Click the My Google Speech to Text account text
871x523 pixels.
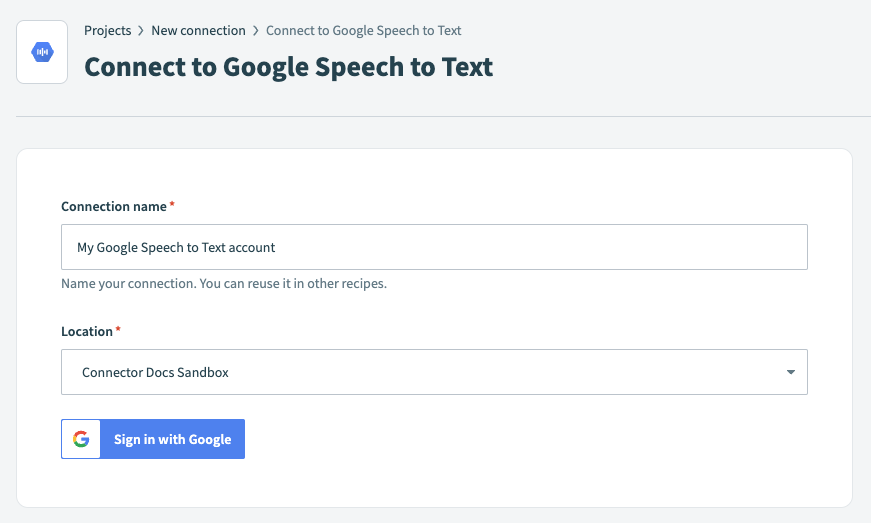[176, 247]
